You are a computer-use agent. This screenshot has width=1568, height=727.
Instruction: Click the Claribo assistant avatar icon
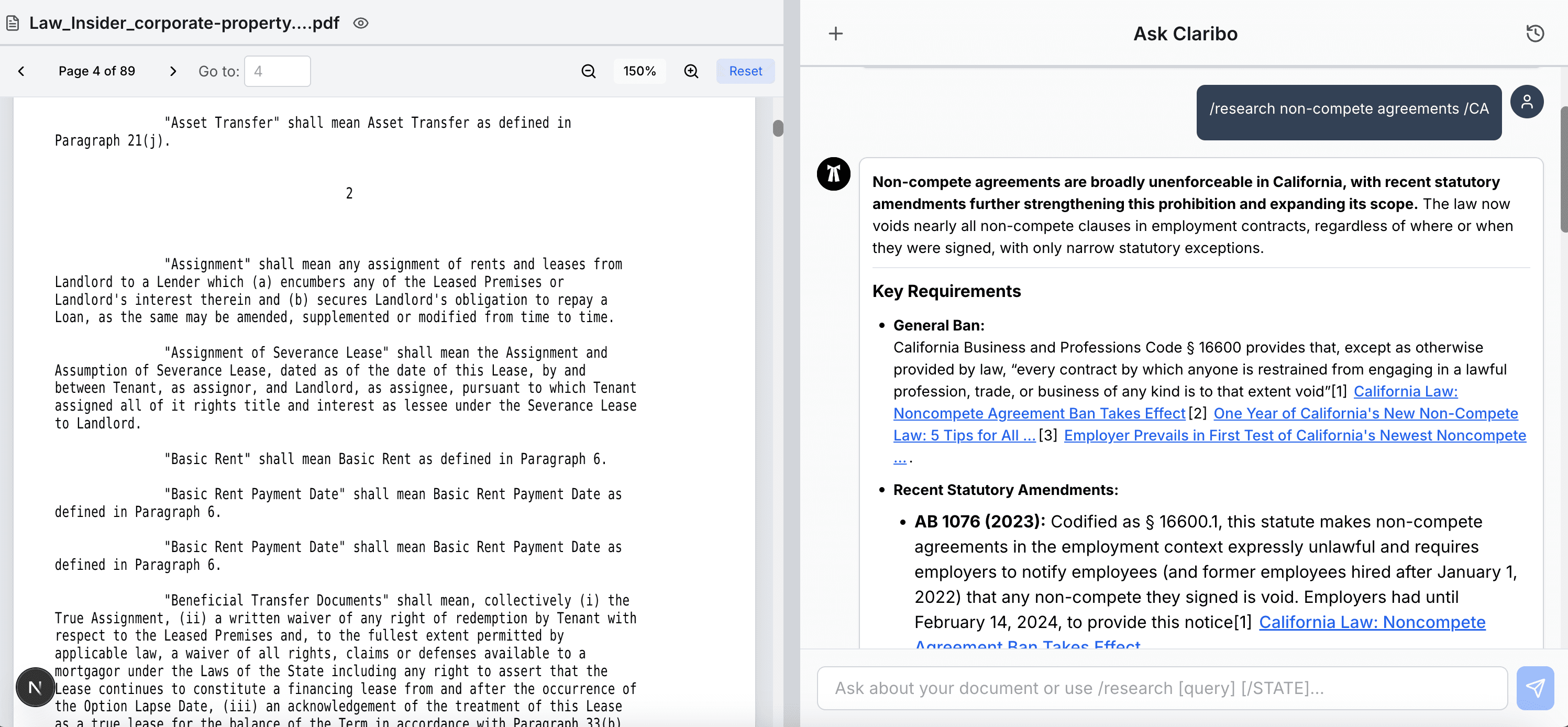(833, 174)
